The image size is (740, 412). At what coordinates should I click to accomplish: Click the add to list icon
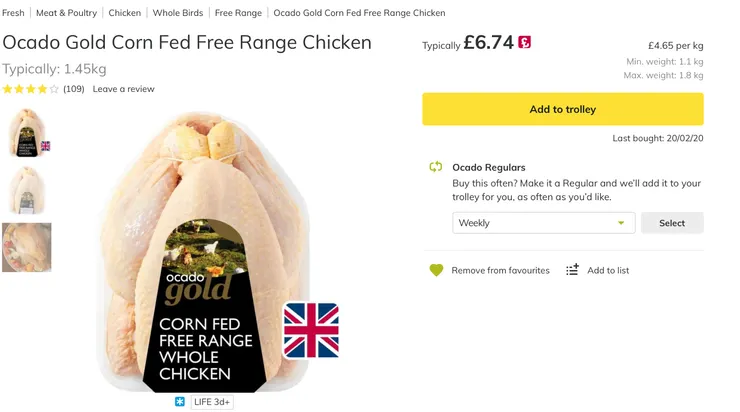pos(572,270)
